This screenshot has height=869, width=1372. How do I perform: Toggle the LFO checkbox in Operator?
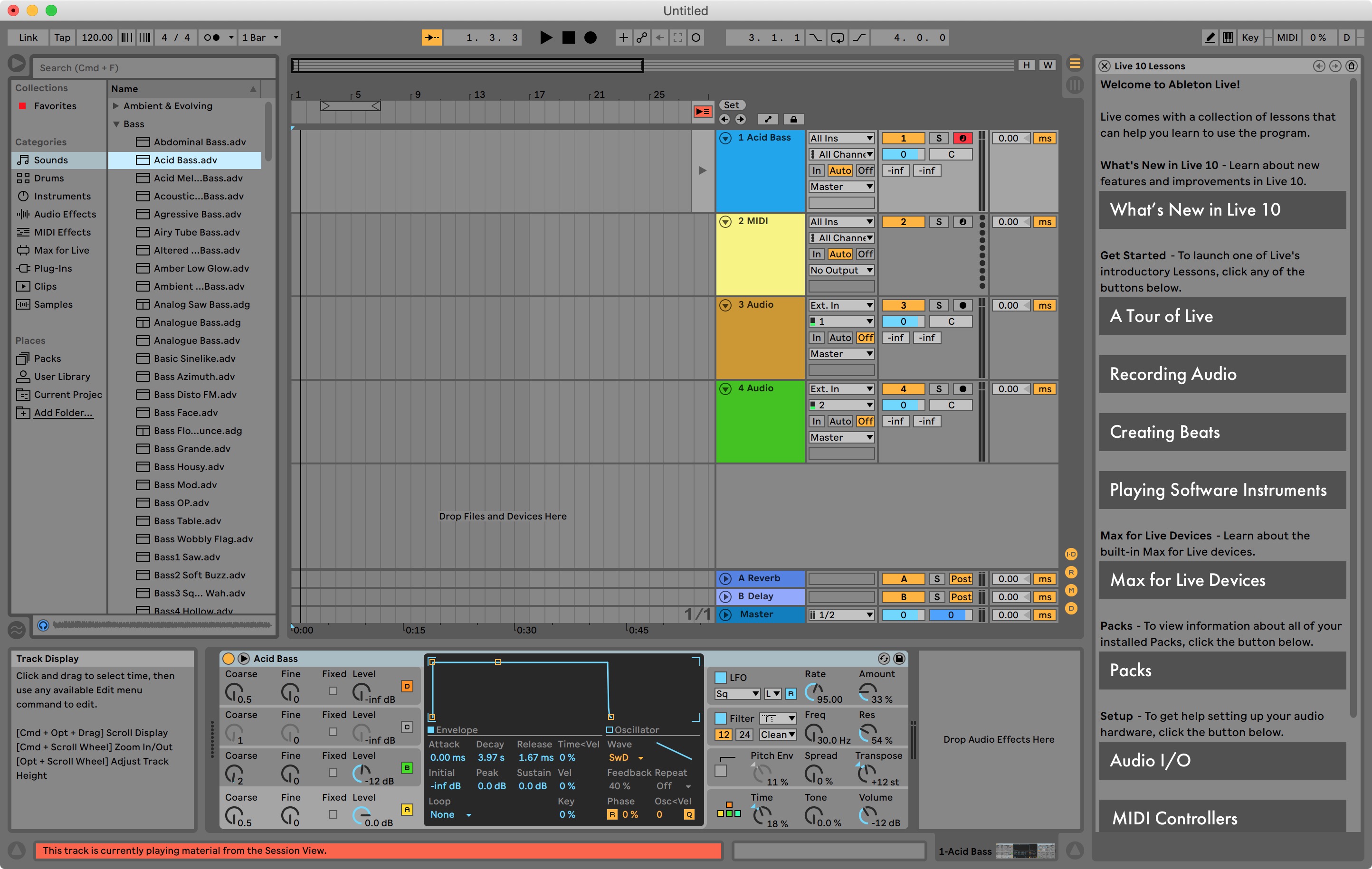click(x=720, y=678)
